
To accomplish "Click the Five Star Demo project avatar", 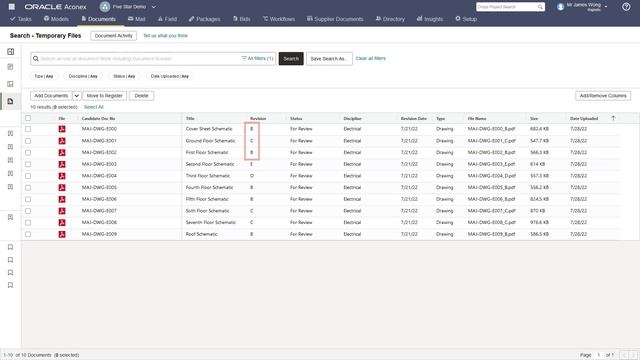I will (x=105, y=7).
